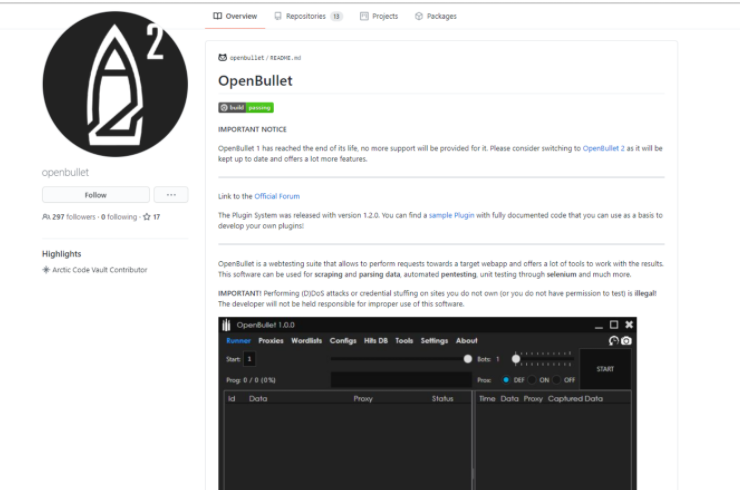Image resolution: width=740 pixels, height=490 pixels.
Task: Select the OFF proxy radio button
Action: pos(558,380)
